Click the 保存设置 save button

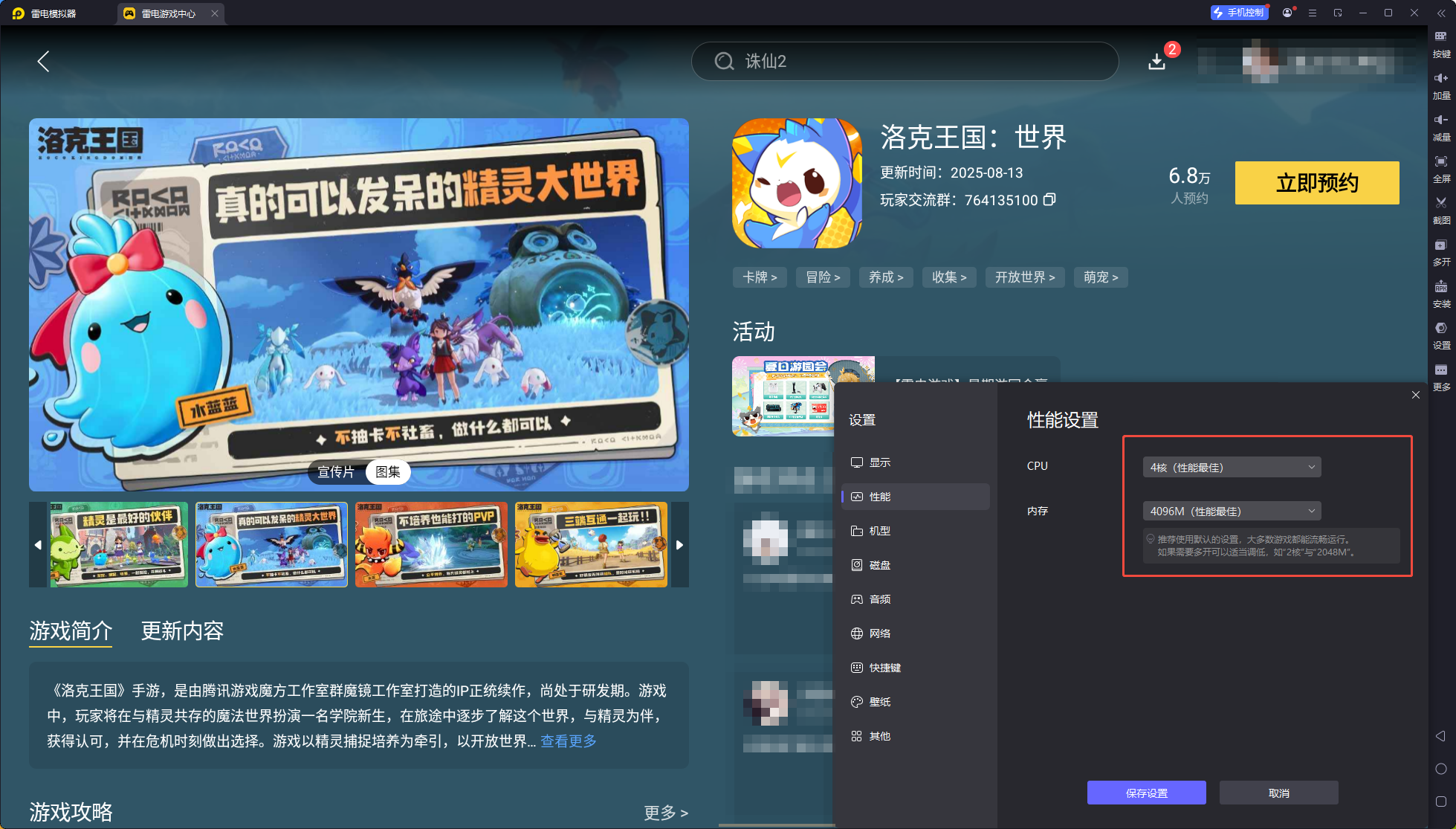click(x=1146, y=793)
